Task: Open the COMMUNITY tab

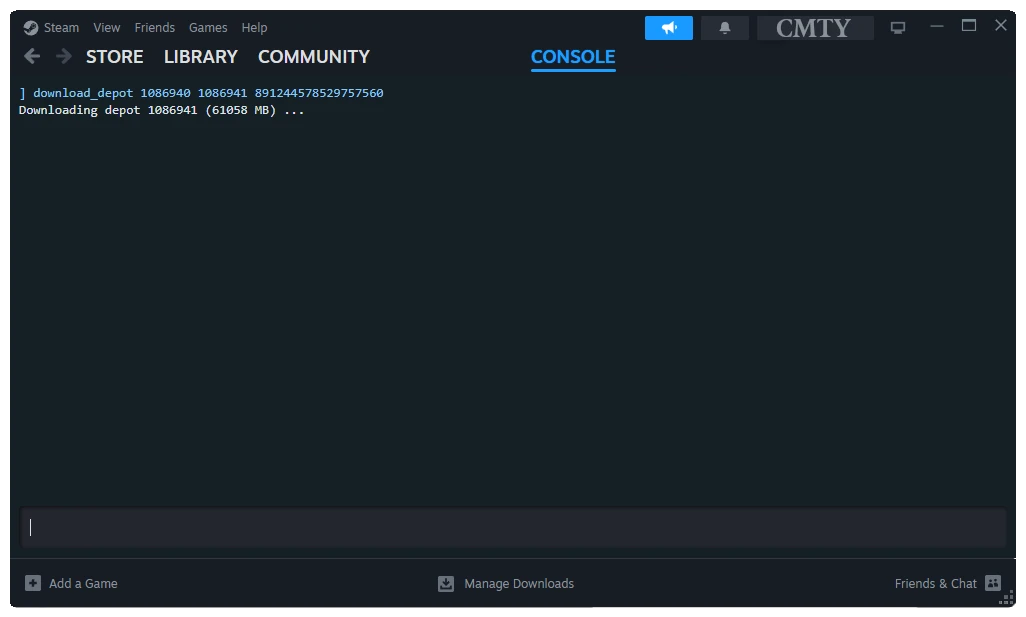Action: tap(313, 57)
